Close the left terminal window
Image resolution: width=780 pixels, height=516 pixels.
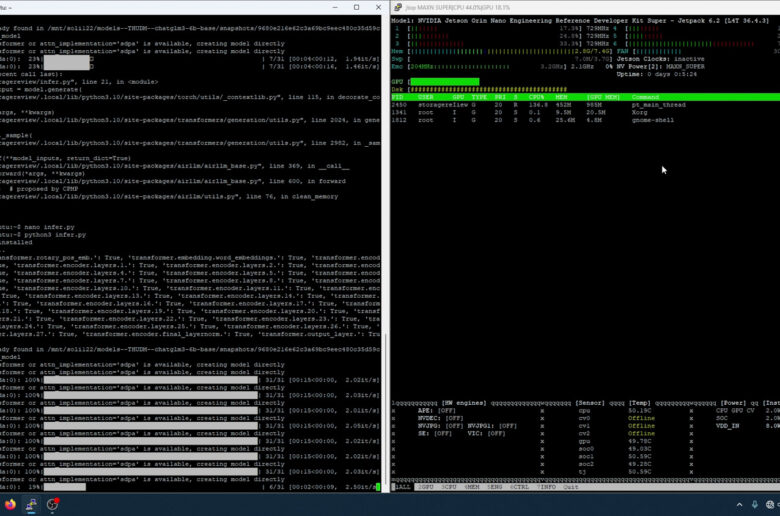[x=378, y=7]
